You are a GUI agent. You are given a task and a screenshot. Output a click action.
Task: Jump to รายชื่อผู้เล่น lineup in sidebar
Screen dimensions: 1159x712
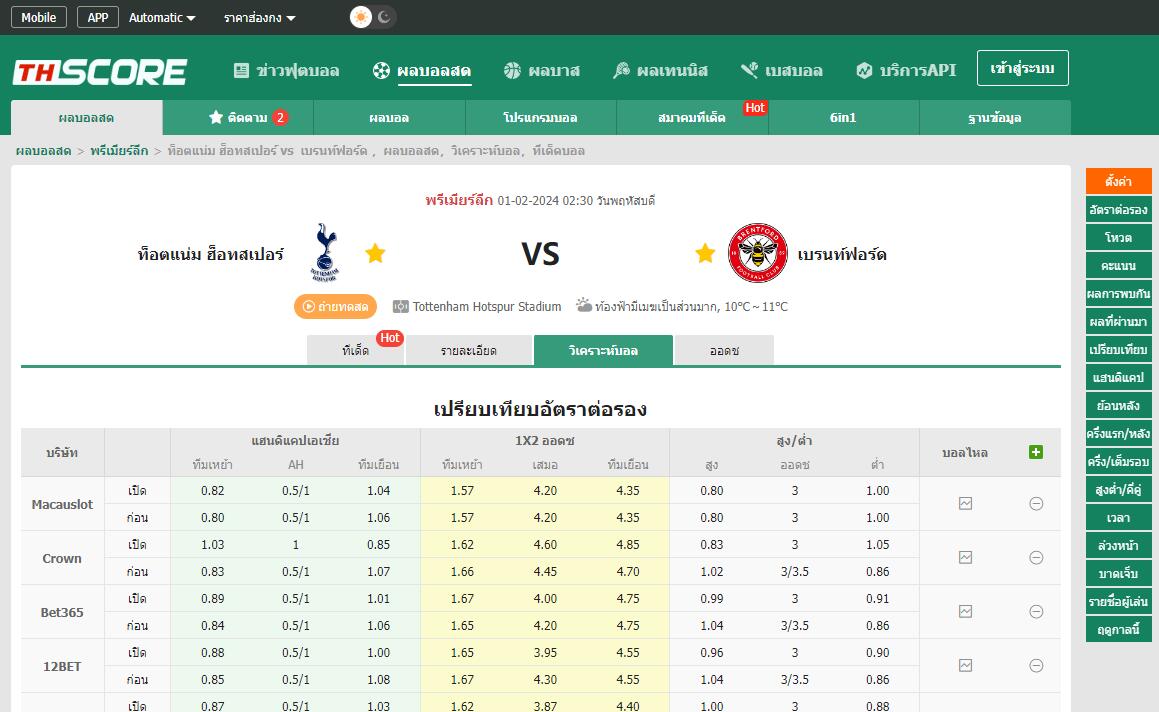(1118, 602)
